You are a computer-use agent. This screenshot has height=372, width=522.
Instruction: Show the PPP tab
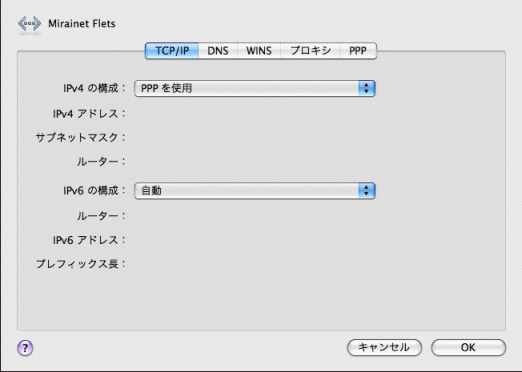(x=358, y=51)
